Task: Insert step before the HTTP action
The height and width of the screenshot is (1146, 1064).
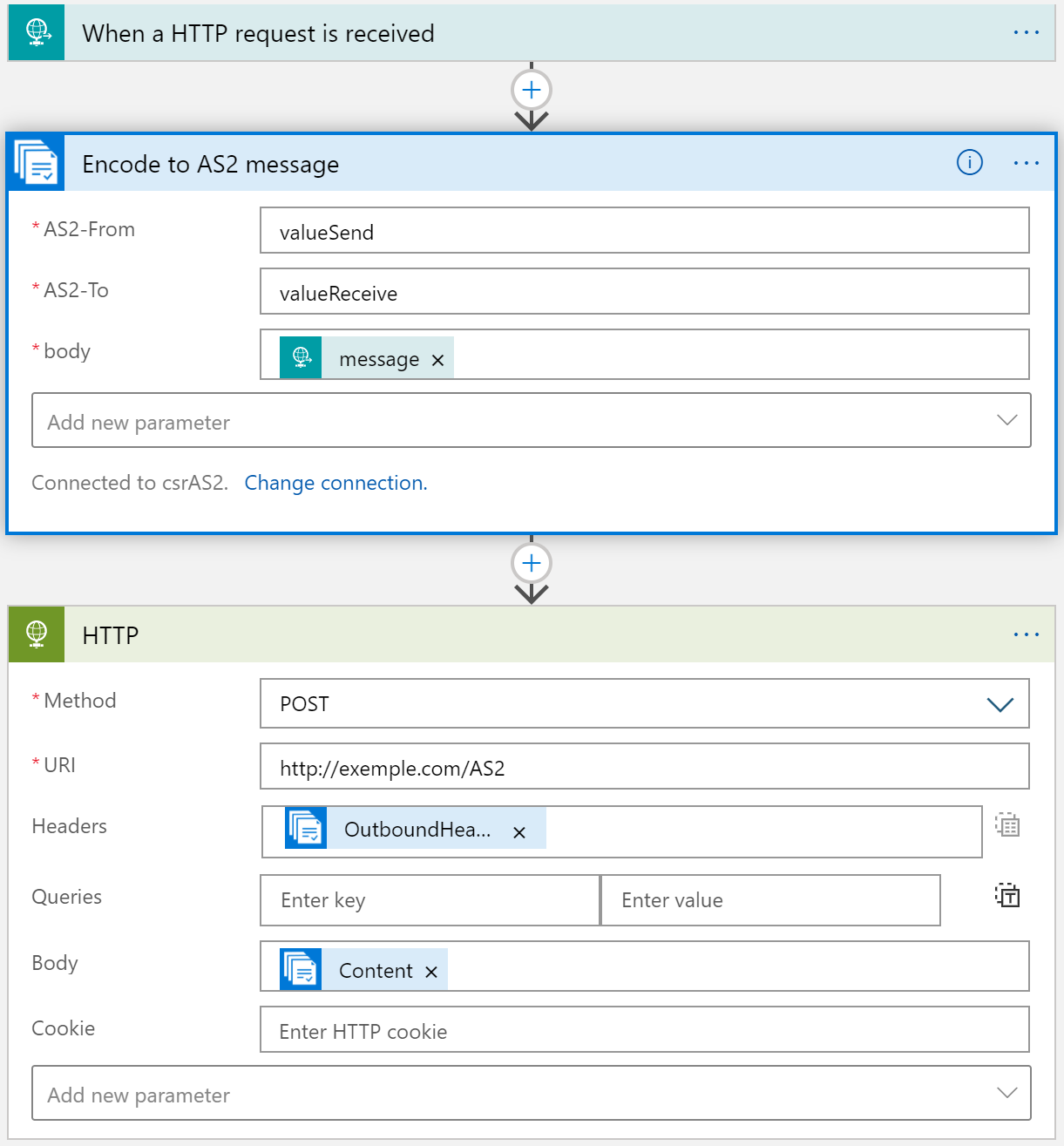Action: pyautogui.click(x=532, y=563)
